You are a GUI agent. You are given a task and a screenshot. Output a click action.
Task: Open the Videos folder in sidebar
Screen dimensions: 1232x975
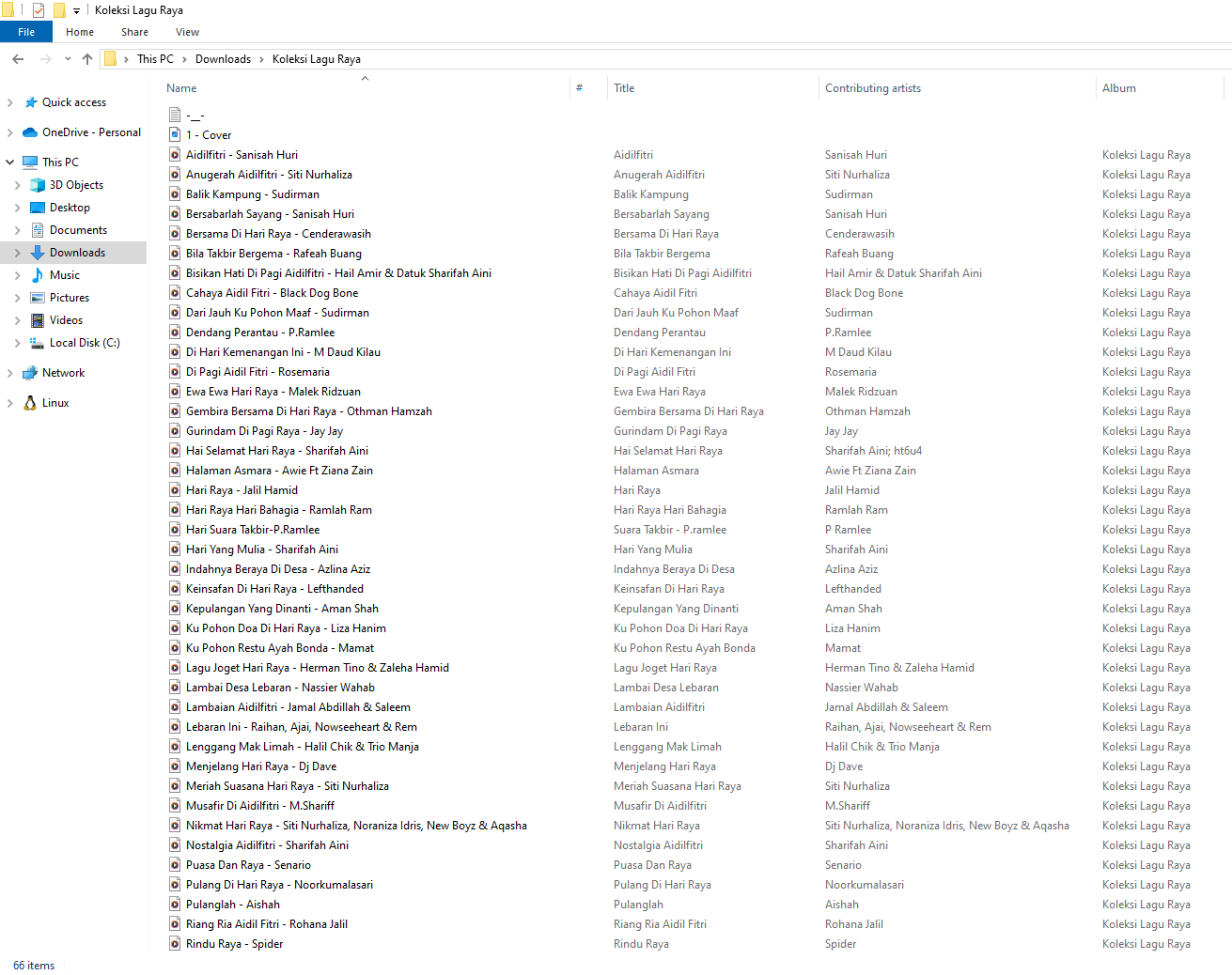point(66,320)
